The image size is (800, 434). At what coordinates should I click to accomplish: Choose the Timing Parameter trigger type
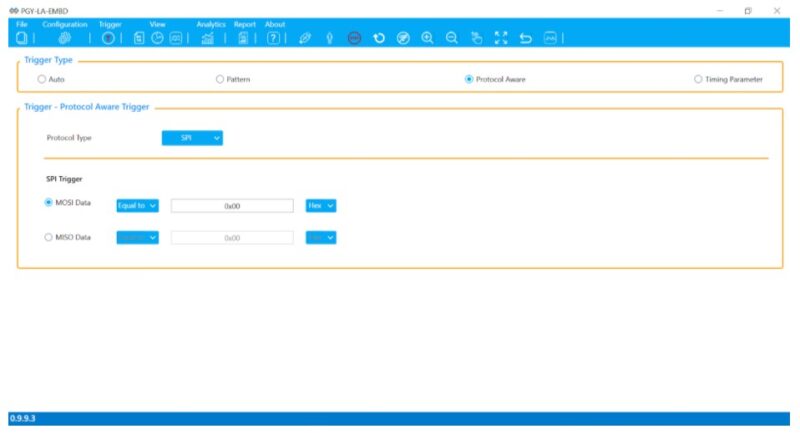pyautogui.click(x=697, y=79)
